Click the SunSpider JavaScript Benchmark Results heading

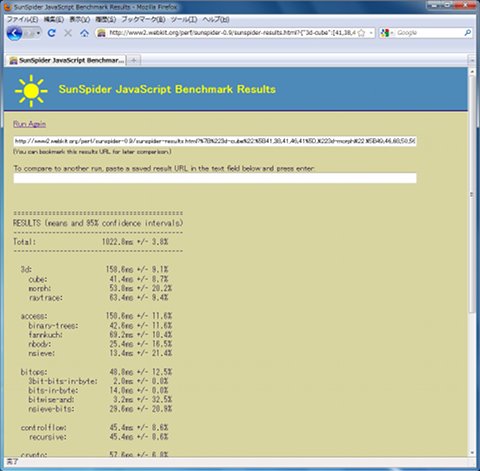coord(167,89)
